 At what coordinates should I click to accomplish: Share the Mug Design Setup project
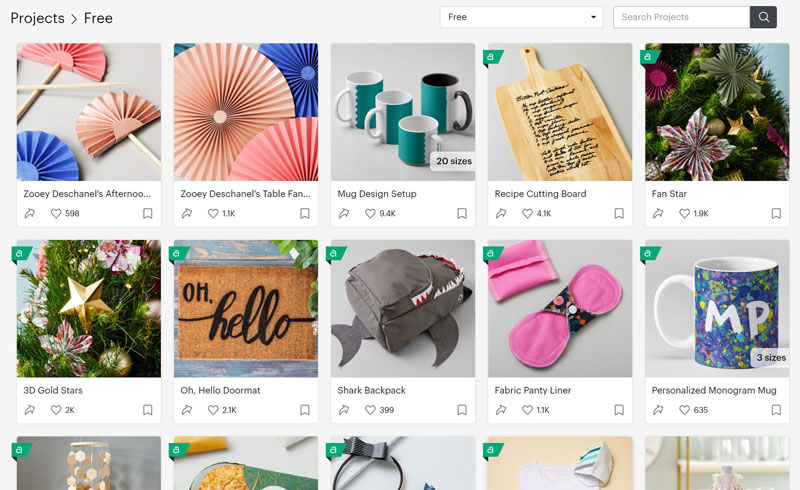pos(344,213)
